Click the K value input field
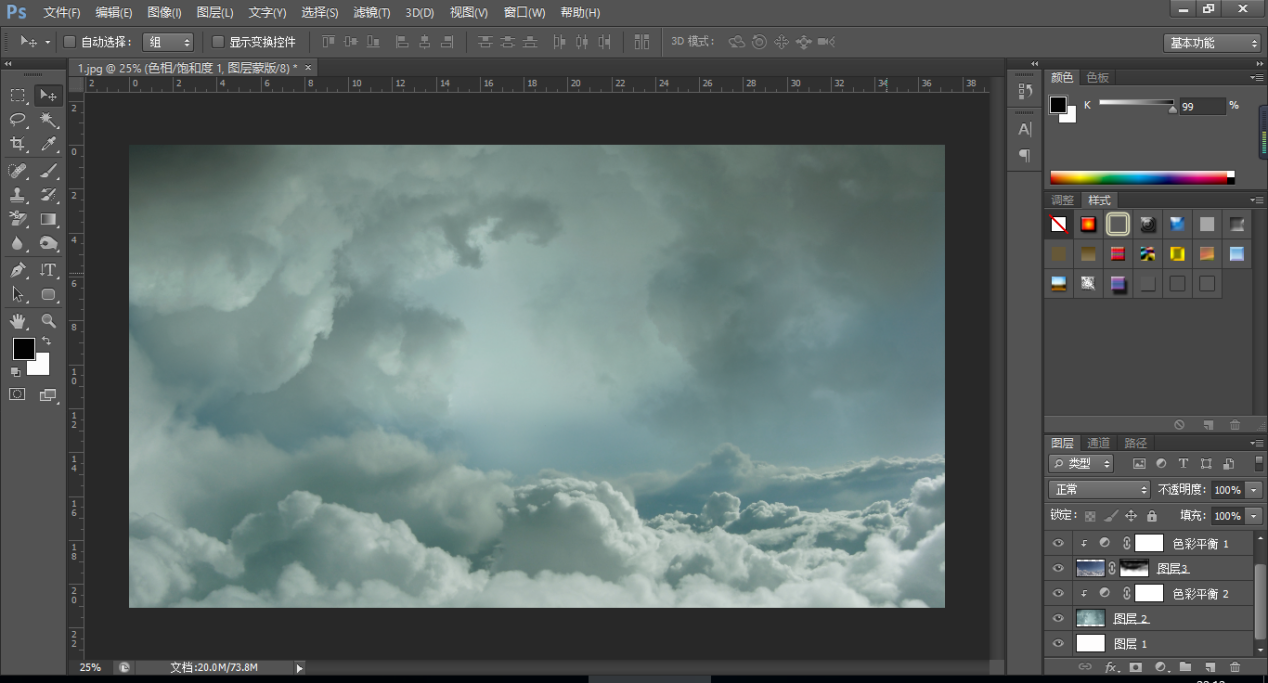Screen dimensions: 1268x683 (1201, 106)
